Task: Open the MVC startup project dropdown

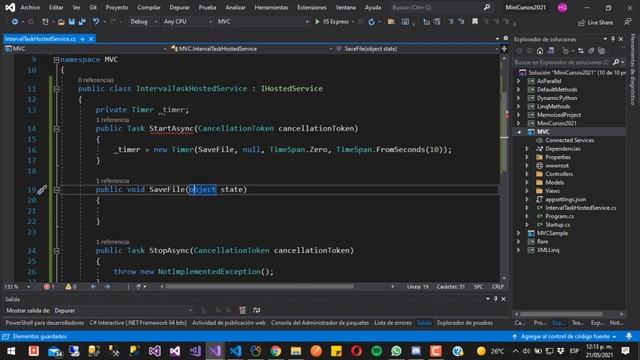Action: coord(263,22)
